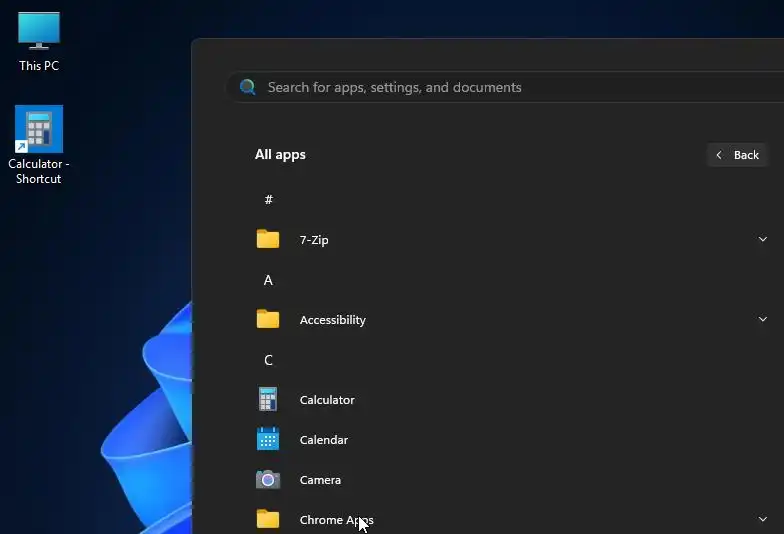
Task: Expand the Accessibility folder chevron
Action: pyautogui.click(x=762, y=319)
